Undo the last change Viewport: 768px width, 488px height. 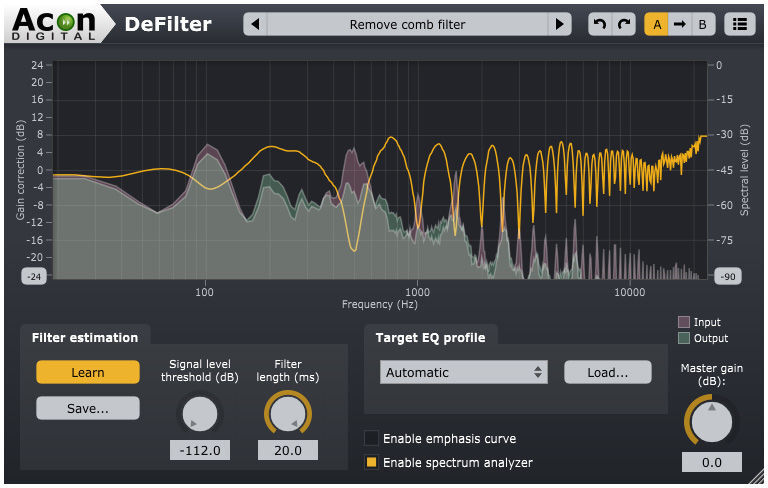pyautogui.click(x=600, y=24)
